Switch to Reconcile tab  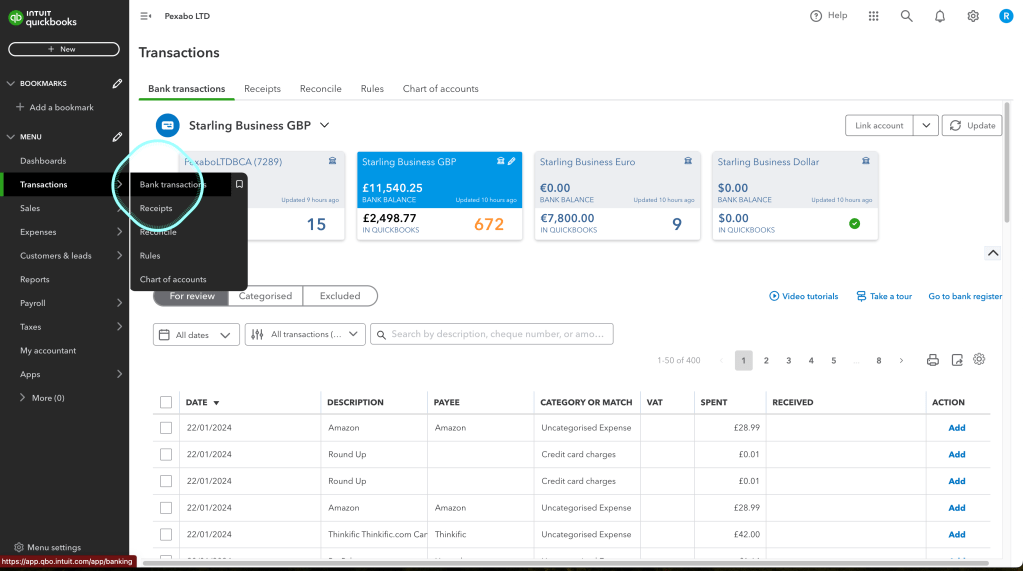pyautogui.click(x=320, y=89)
